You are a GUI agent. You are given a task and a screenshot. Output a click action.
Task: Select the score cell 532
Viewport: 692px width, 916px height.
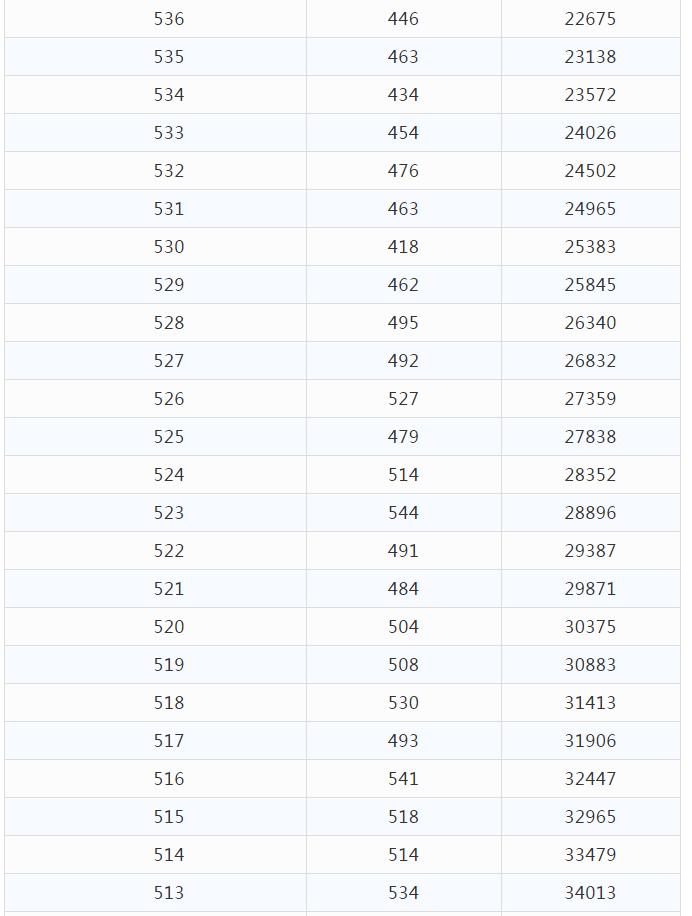[x=169, y=171]
